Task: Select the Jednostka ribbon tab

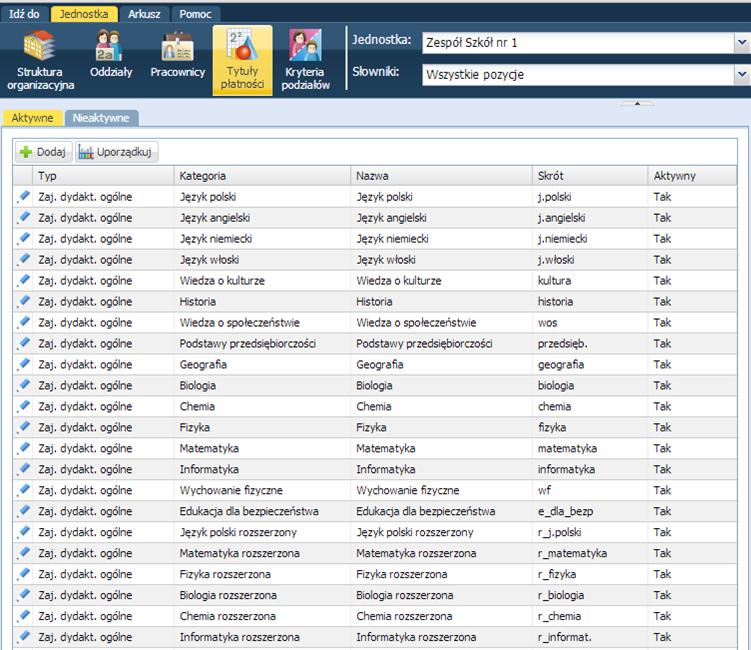Action: click(x=84, y=14)
